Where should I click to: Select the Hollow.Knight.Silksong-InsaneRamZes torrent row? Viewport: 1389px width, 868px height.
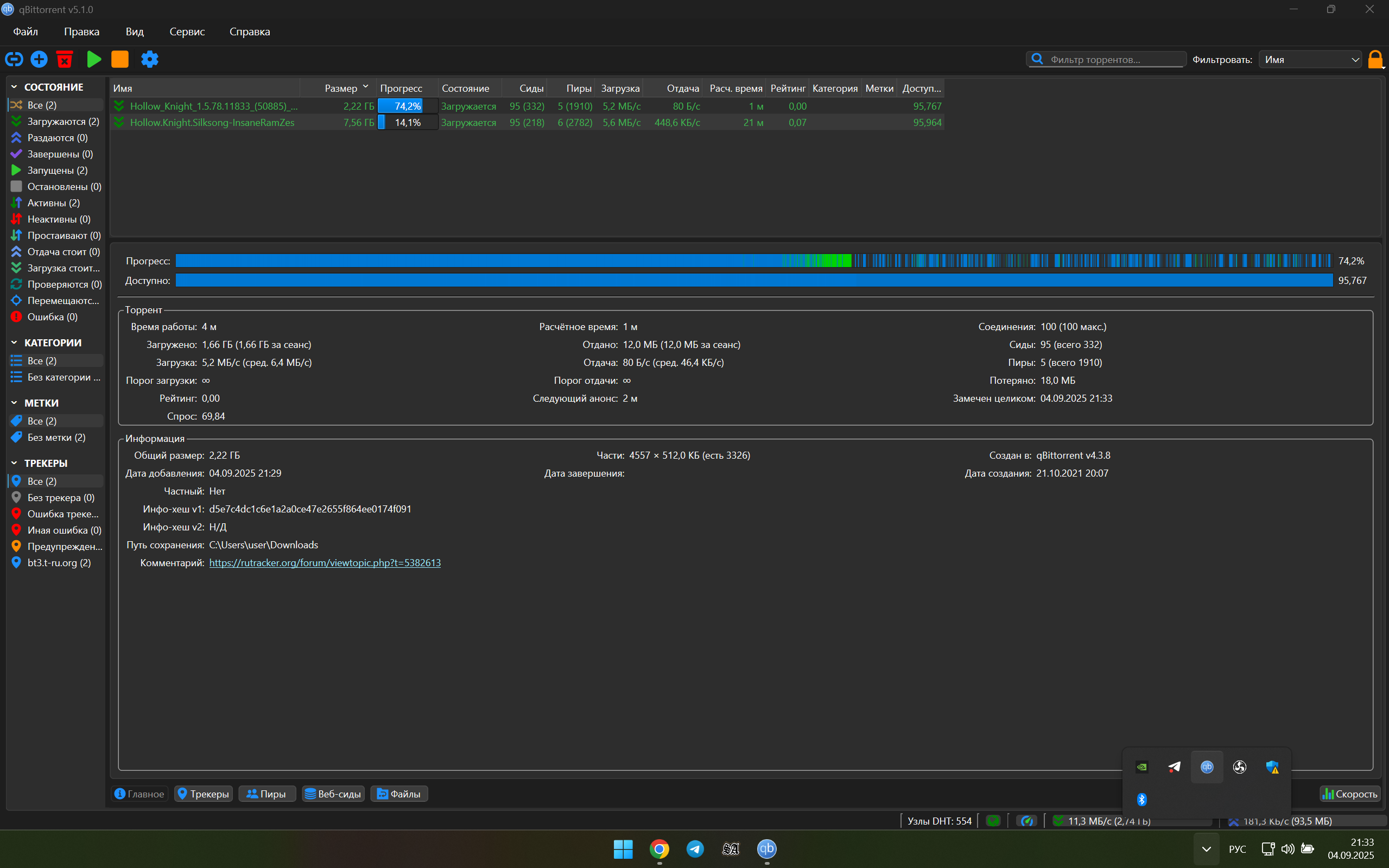[x=527, y=122]
